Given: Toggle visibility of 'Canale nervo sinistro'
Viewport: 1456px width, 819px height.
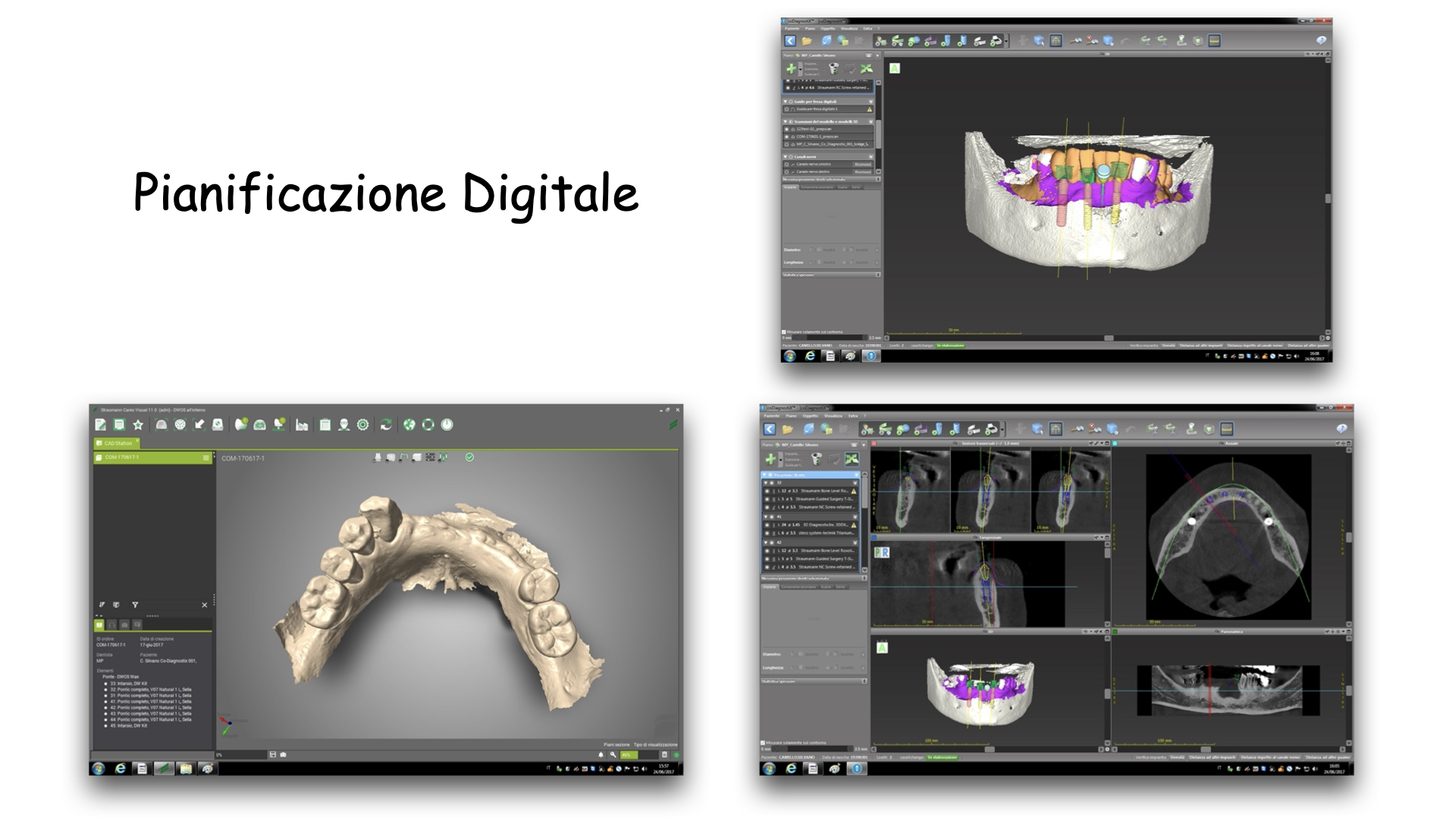Looking at the screenshot, I should coord(786,165).
